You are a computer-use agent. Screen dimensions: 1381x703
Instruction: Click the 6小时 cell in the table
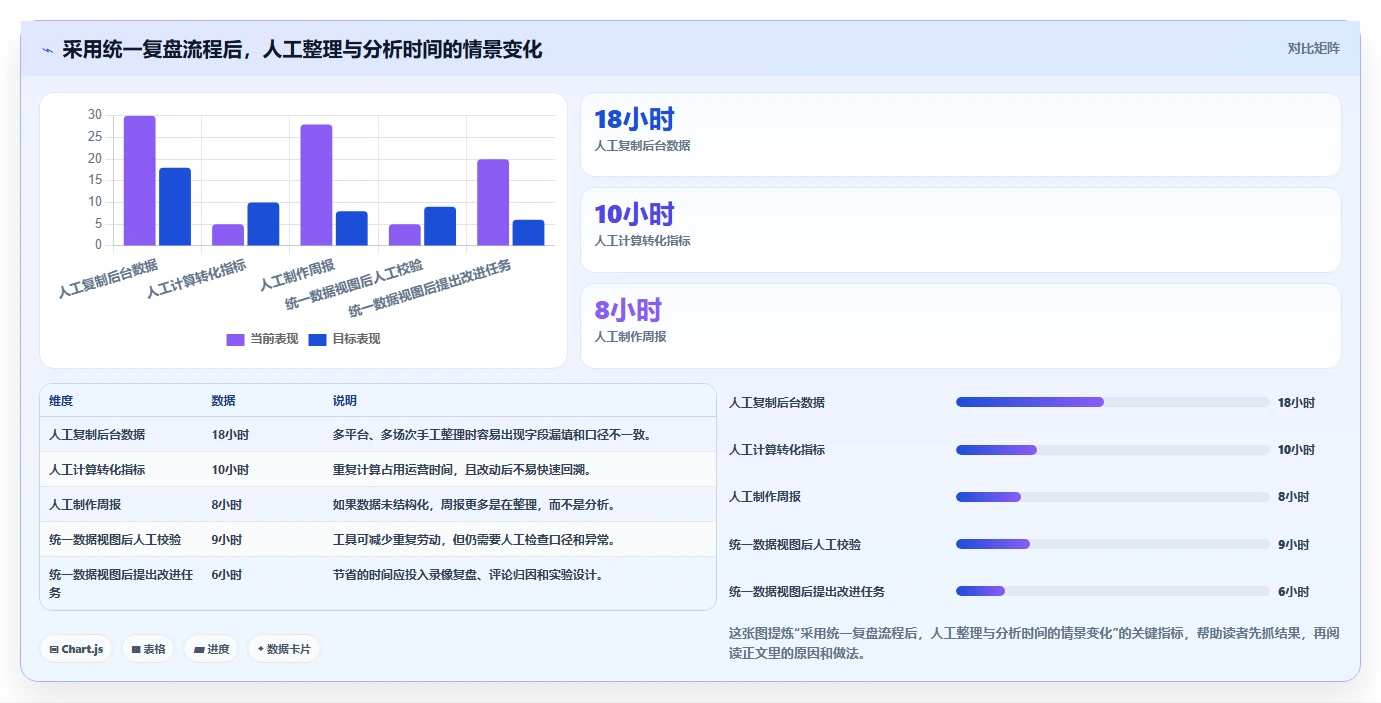click(227, 575)
